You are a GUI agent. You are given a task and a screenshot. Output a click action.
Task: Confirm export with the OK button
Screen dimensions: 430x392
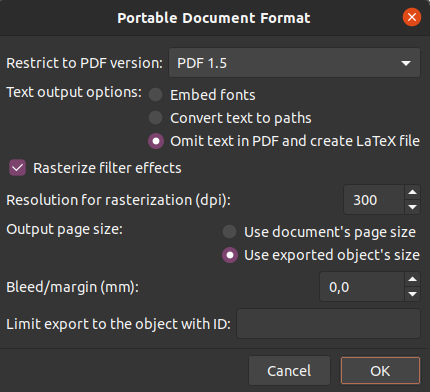coord(380,371)
